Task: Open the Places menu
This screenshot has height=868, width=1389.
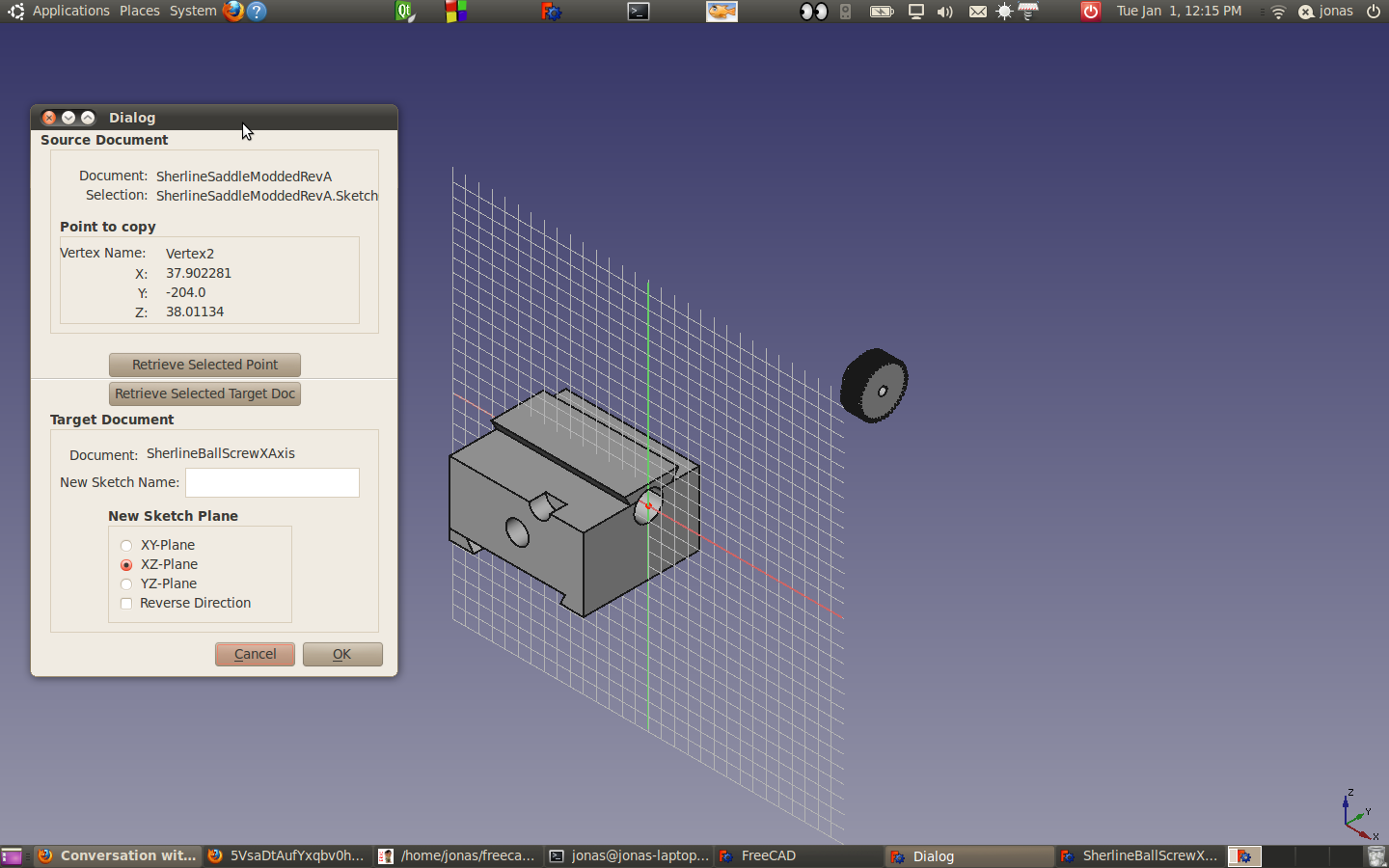Action: coord(139,11)
